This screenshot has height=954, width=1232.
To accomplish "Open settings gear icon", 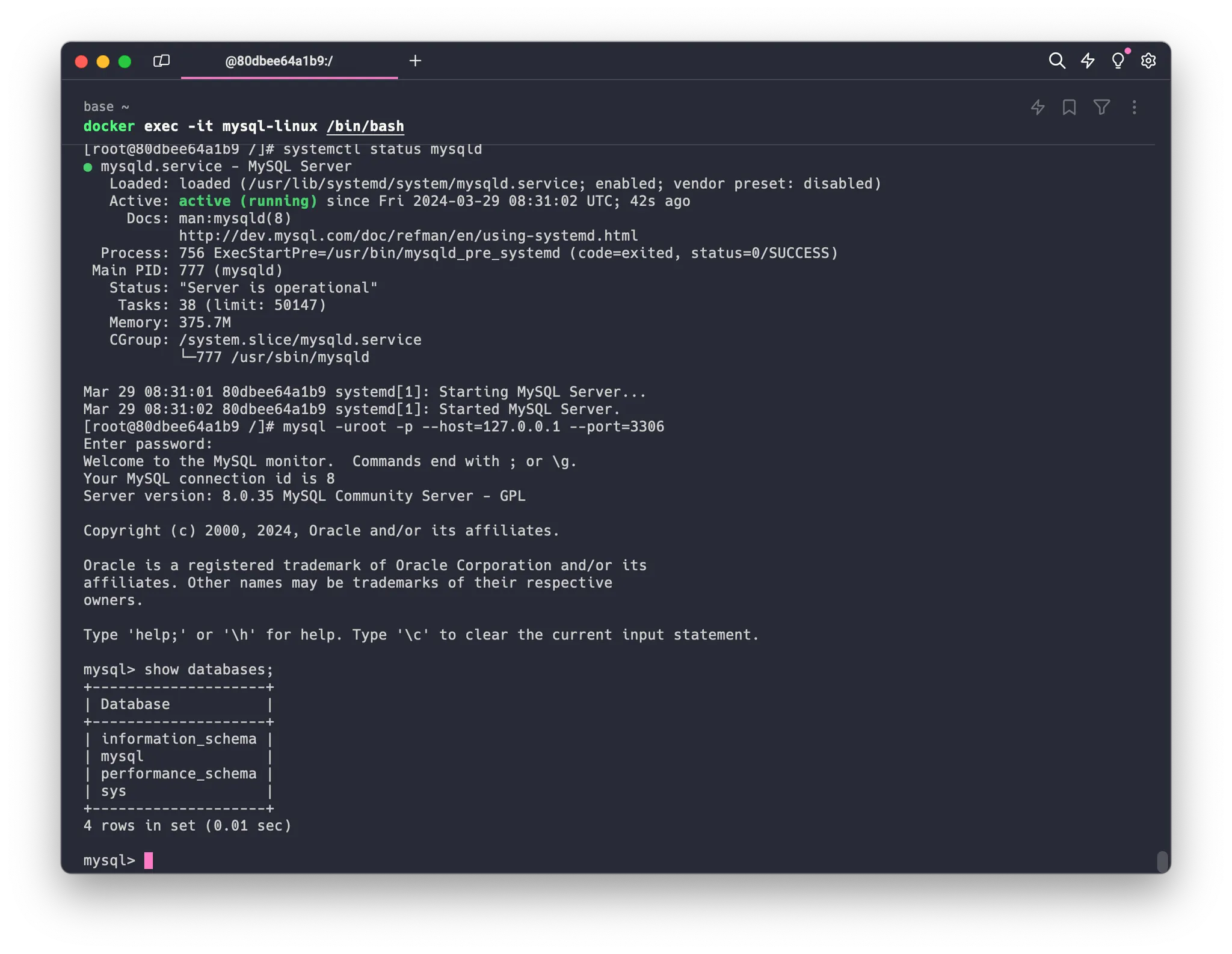I will click(x=1148, y=61).
